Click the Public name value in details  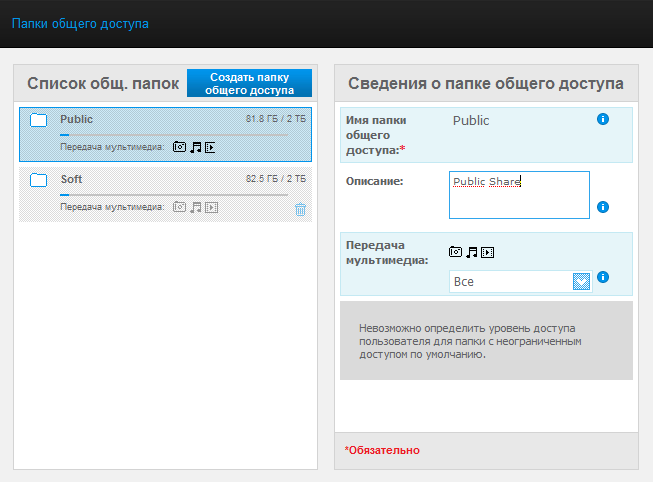coord(471,121)
